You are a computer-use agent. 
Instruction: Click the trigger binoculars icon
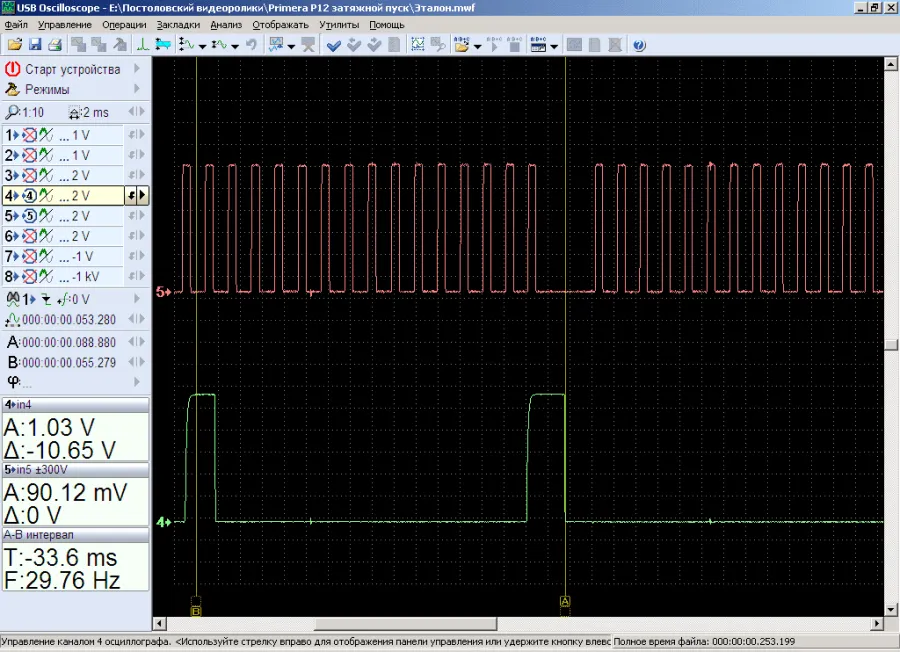(13, 299)
